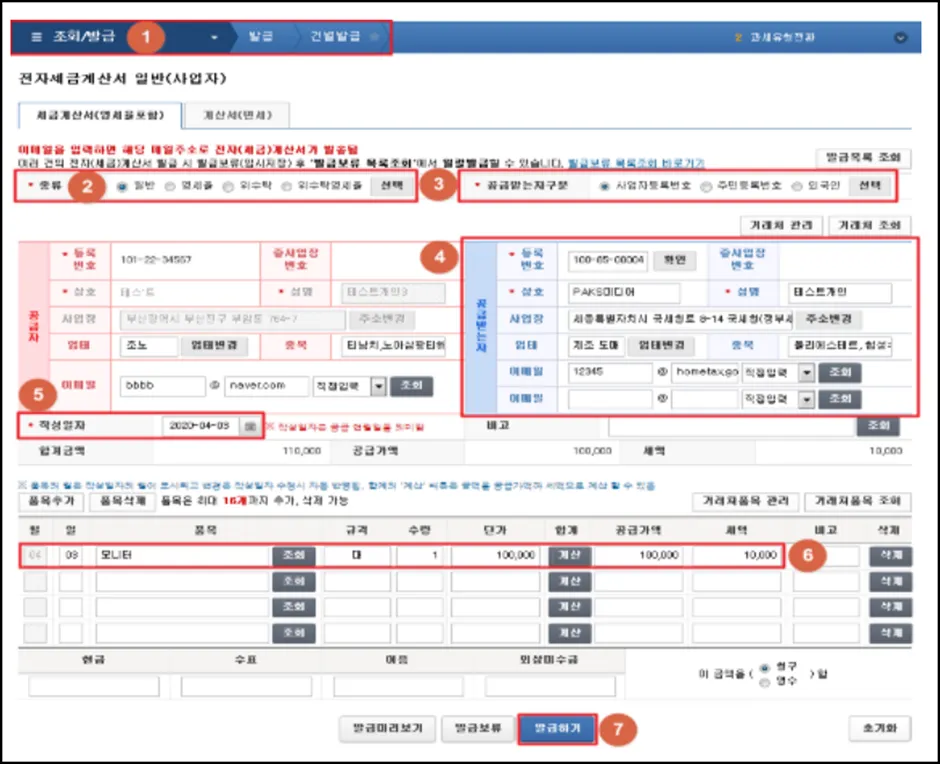Viewport: 940px width, 764px height.
Task: Click 선택 button in the 종류 row
Action: pos(392,186)
